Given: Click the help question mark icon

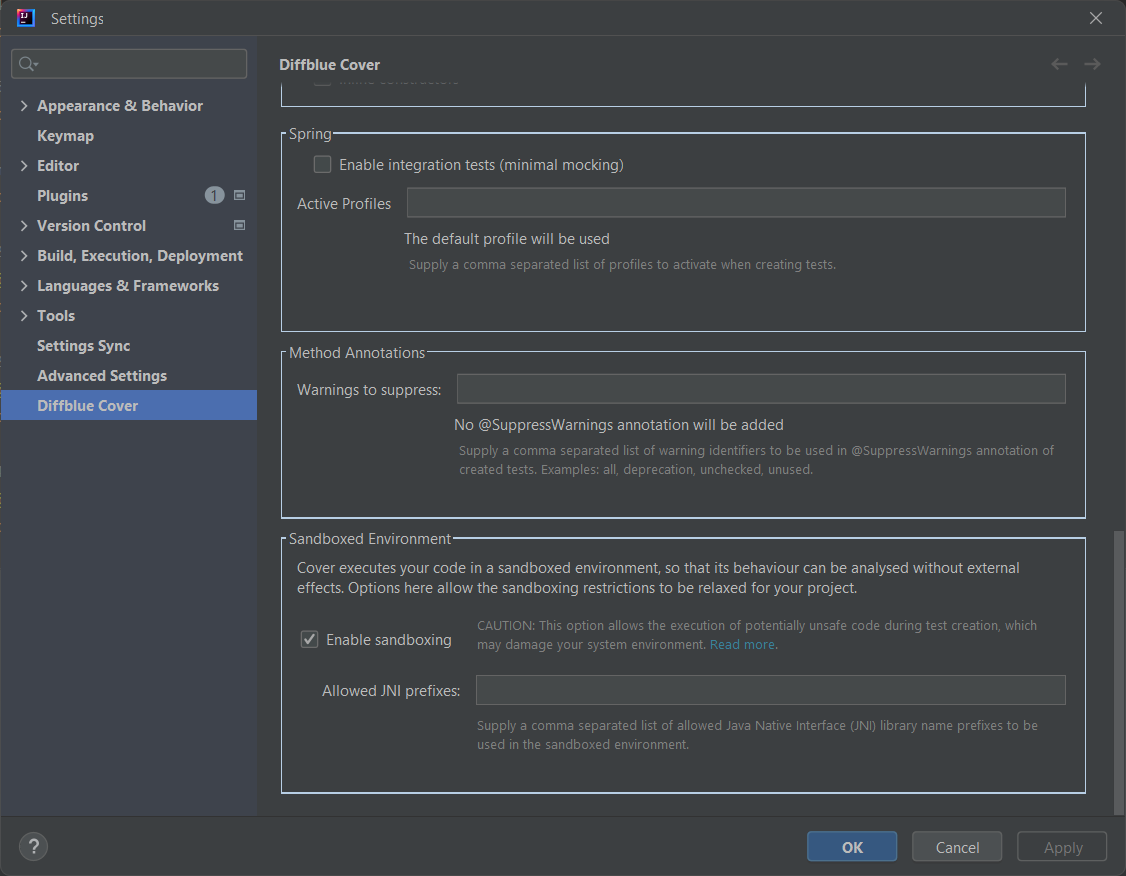Looking at the screenshot, I should point(33,847).
